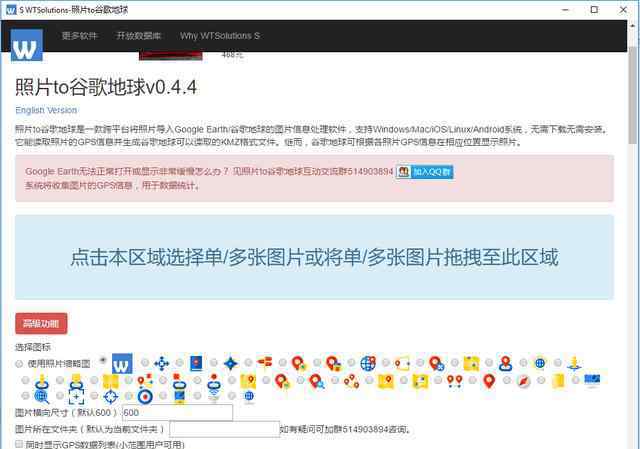Choose the wifi signal marker icon

[x=214, y=396]
